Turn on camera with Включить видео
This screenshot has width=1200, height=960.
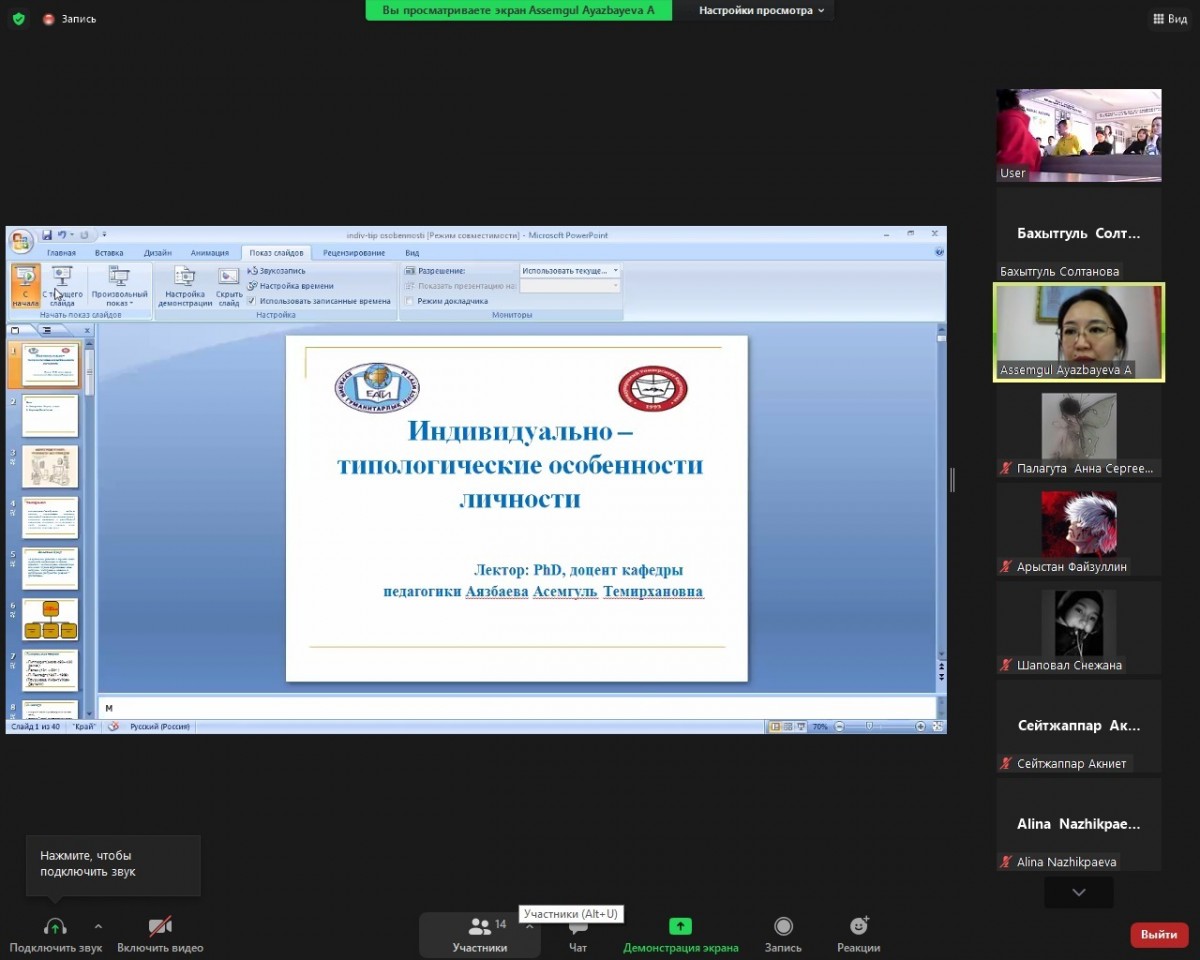click(x=160, y=927)
